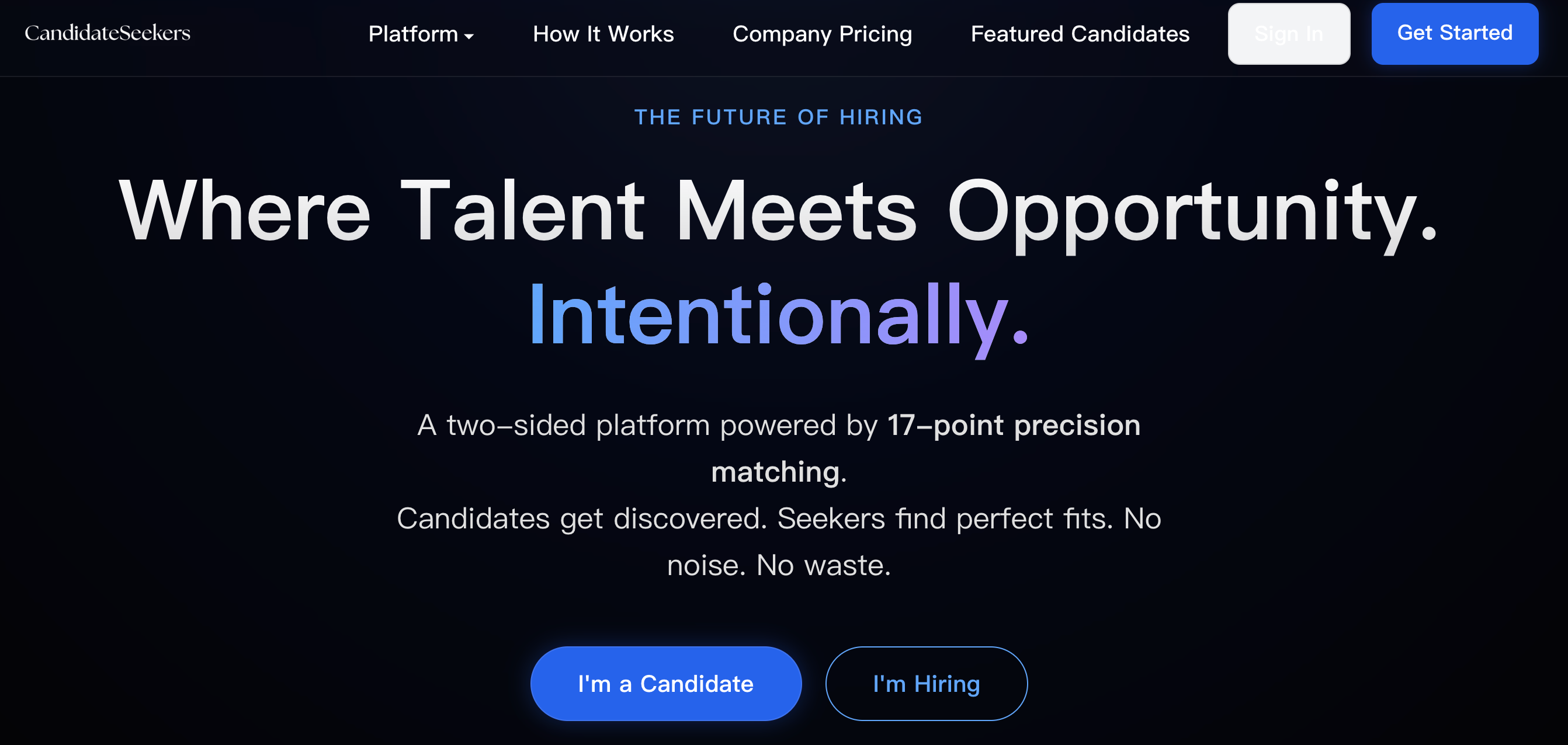Open the Company Pricing page

[822, 34]
